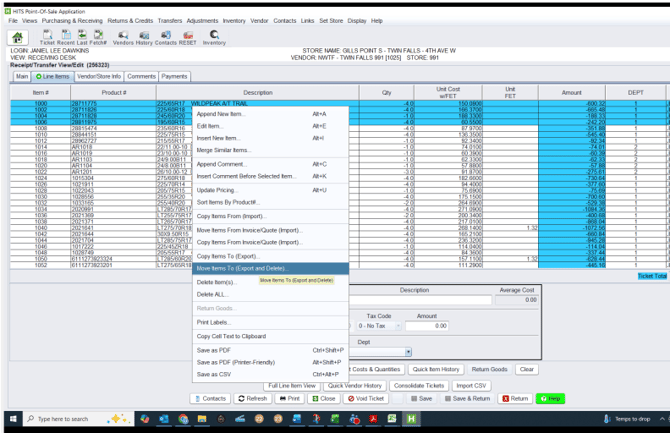Open the Recent toolbar icon

66,37
